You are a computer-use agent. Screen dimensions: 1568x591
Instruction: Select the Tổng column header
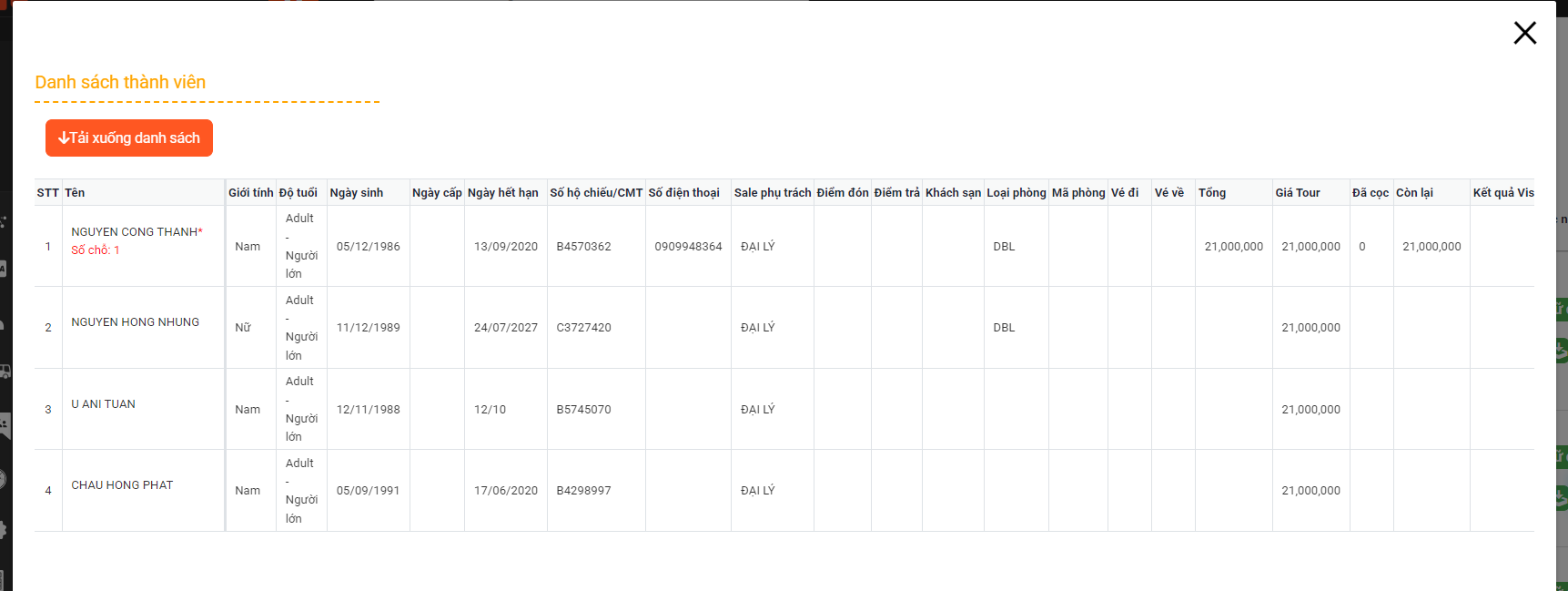click(1212, 193)
